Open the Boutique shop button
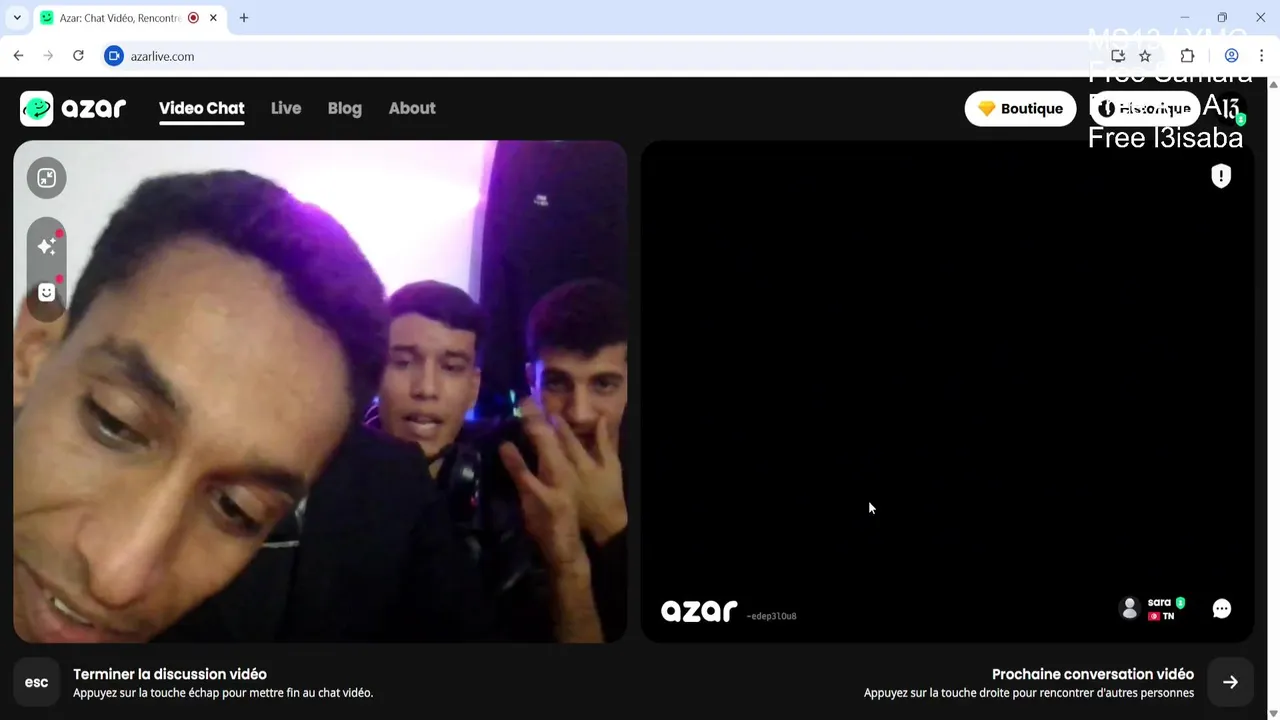This screenshot has width=1280, height=720. [1020, 108]
